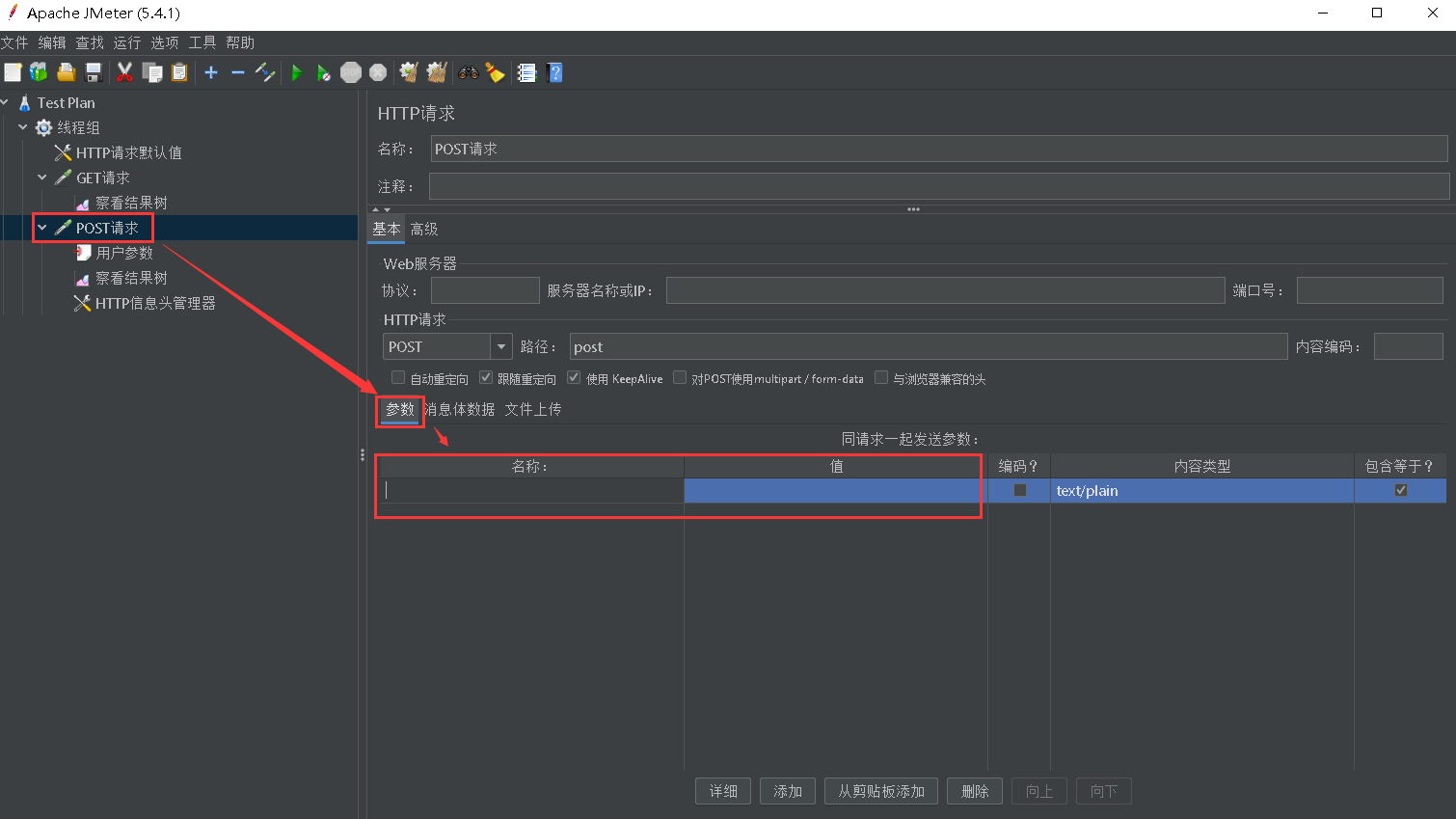Image resolution: width=1456 pixels, height=819 pixels.
Task: Click the Reset search brush icon
Action: (496, 72)
